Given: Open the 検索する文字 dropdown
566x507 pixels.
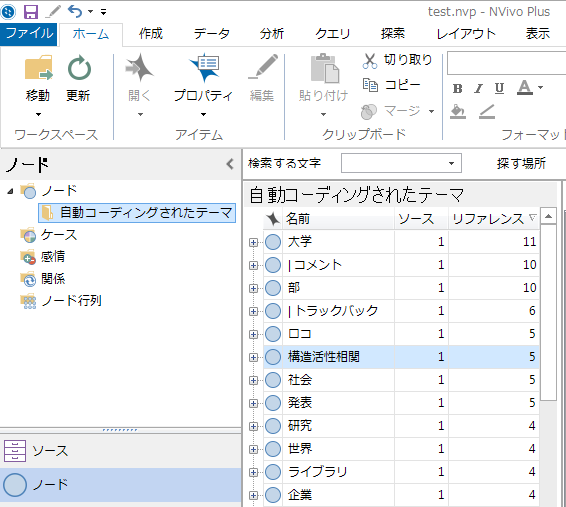Looking at the screenshot, I should coord(451,163).
